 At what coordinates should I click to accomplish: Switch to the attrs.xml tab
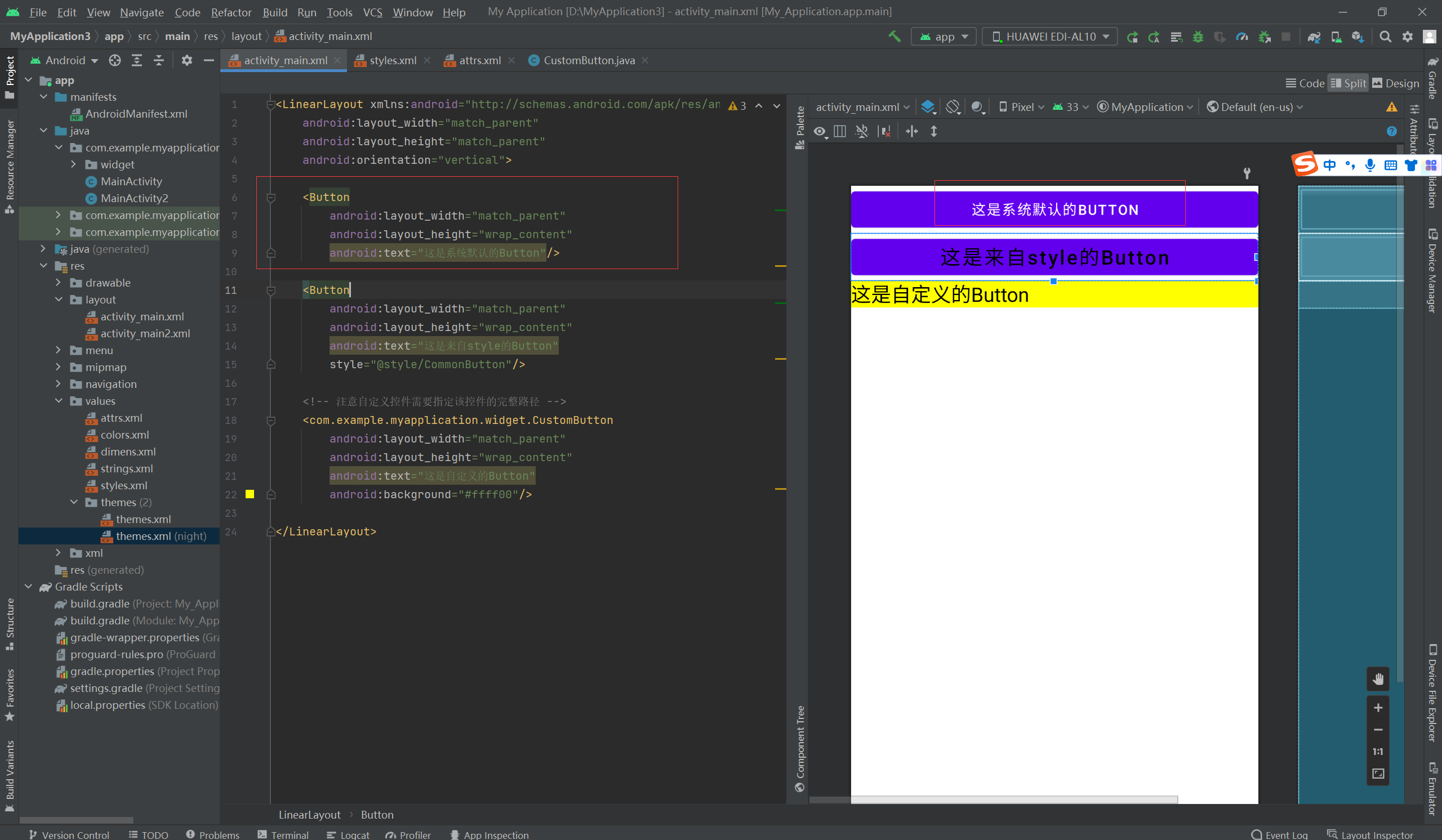tap(479, 61)
